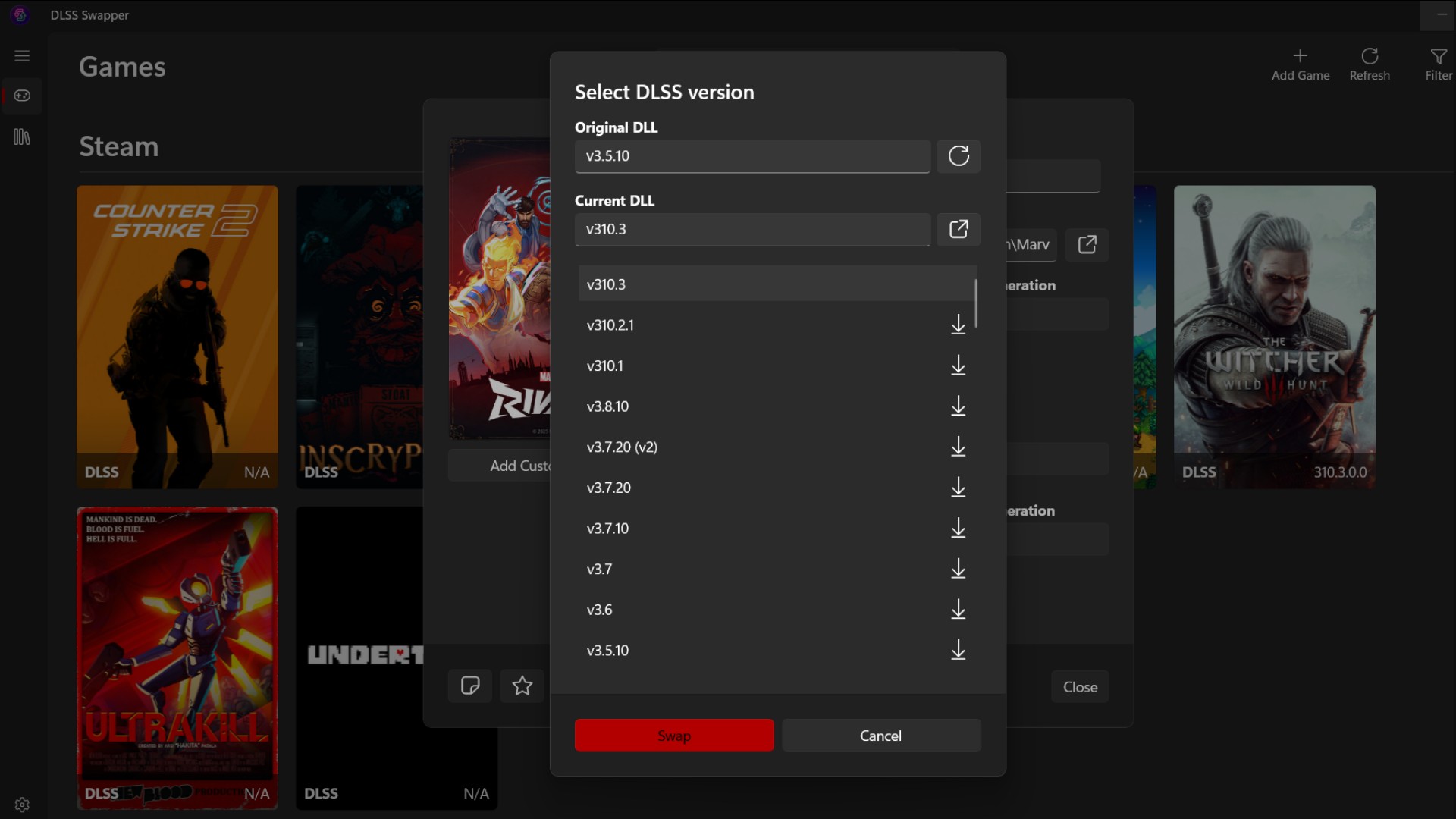
Task: Close the game details panel
Action: click(1080, 687)
